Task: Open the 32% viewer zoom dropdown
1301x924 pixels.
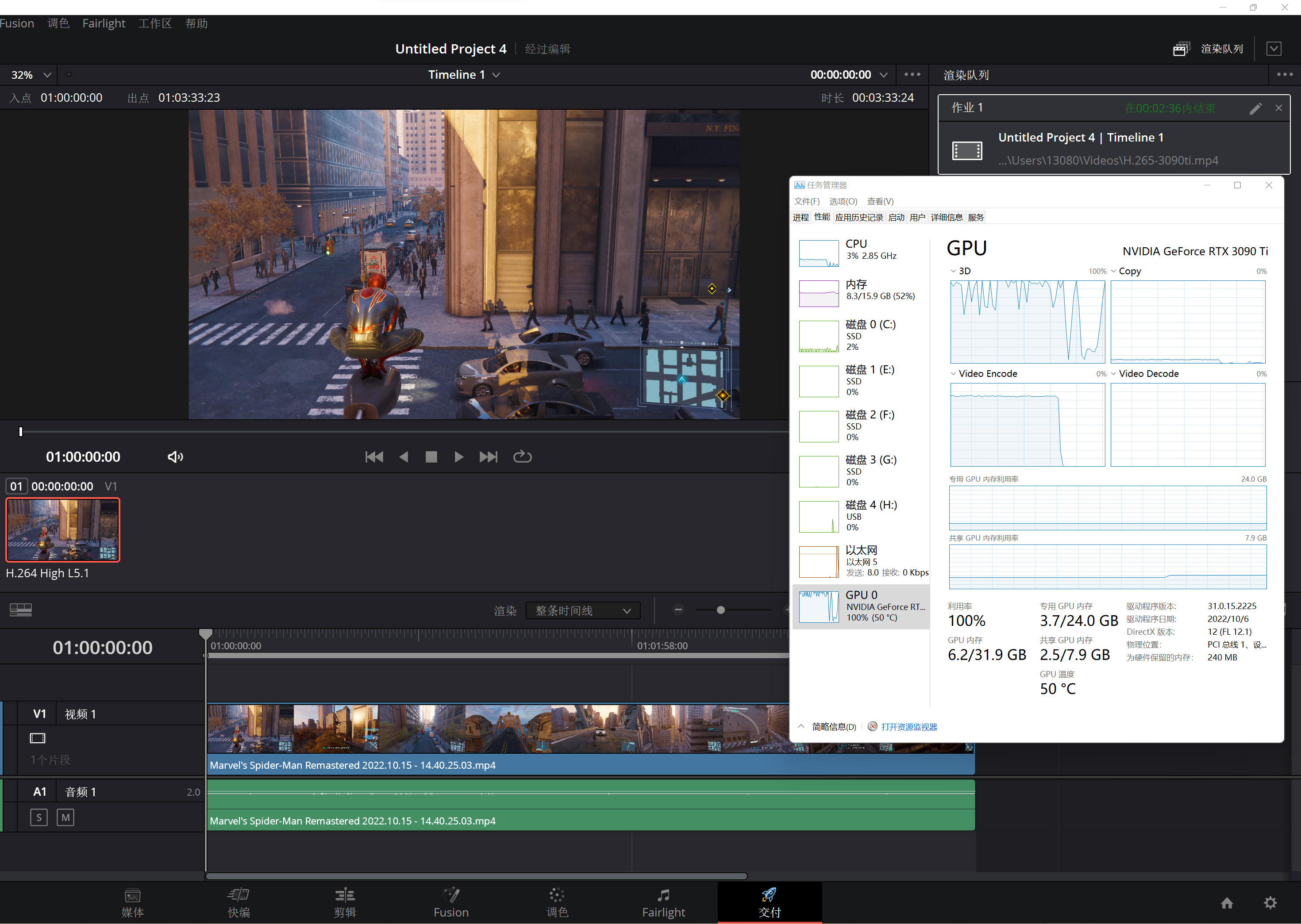Action: [28, 75]
